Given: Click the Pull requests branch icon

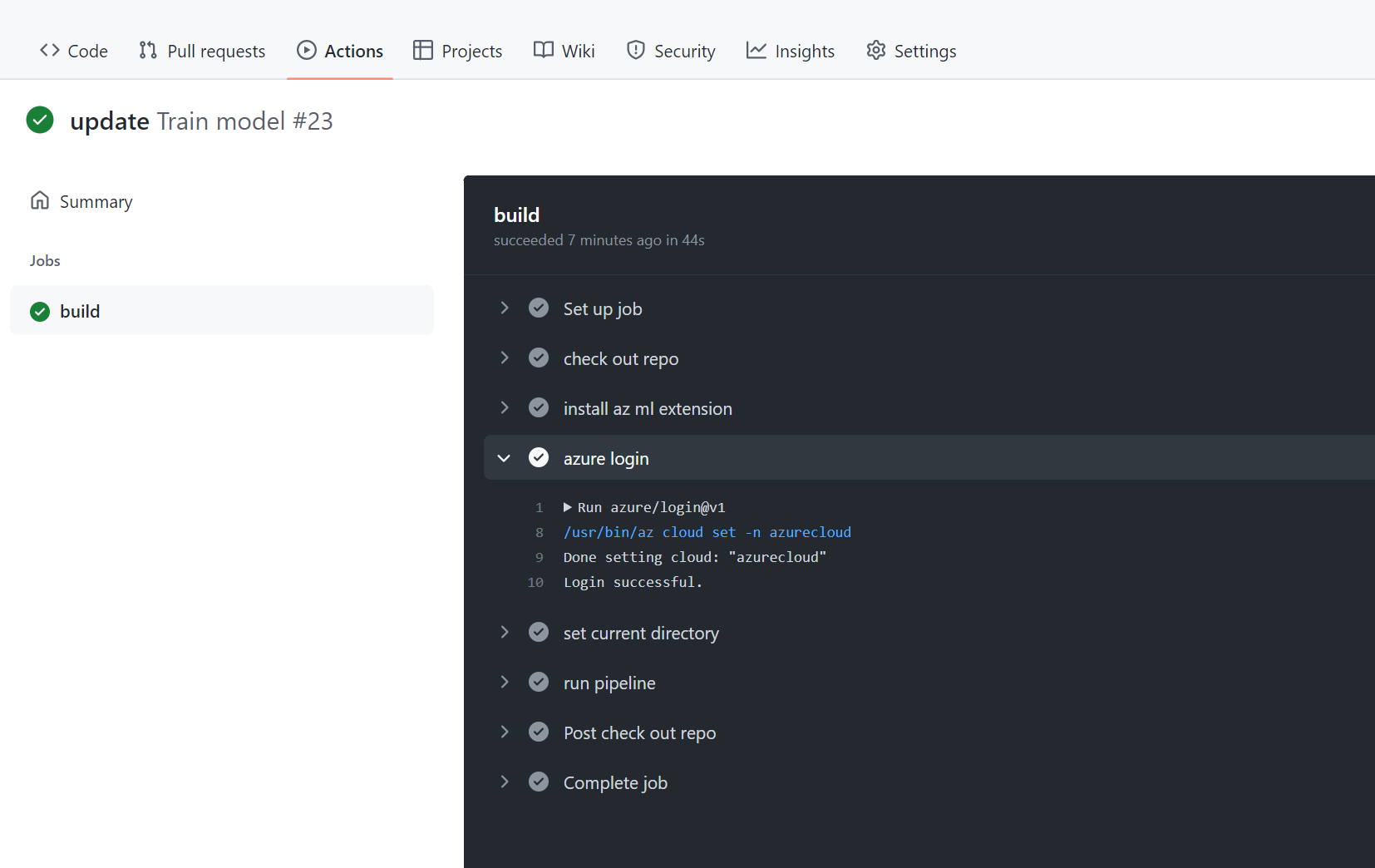Looking at the screenshot, I should (148, 51).
